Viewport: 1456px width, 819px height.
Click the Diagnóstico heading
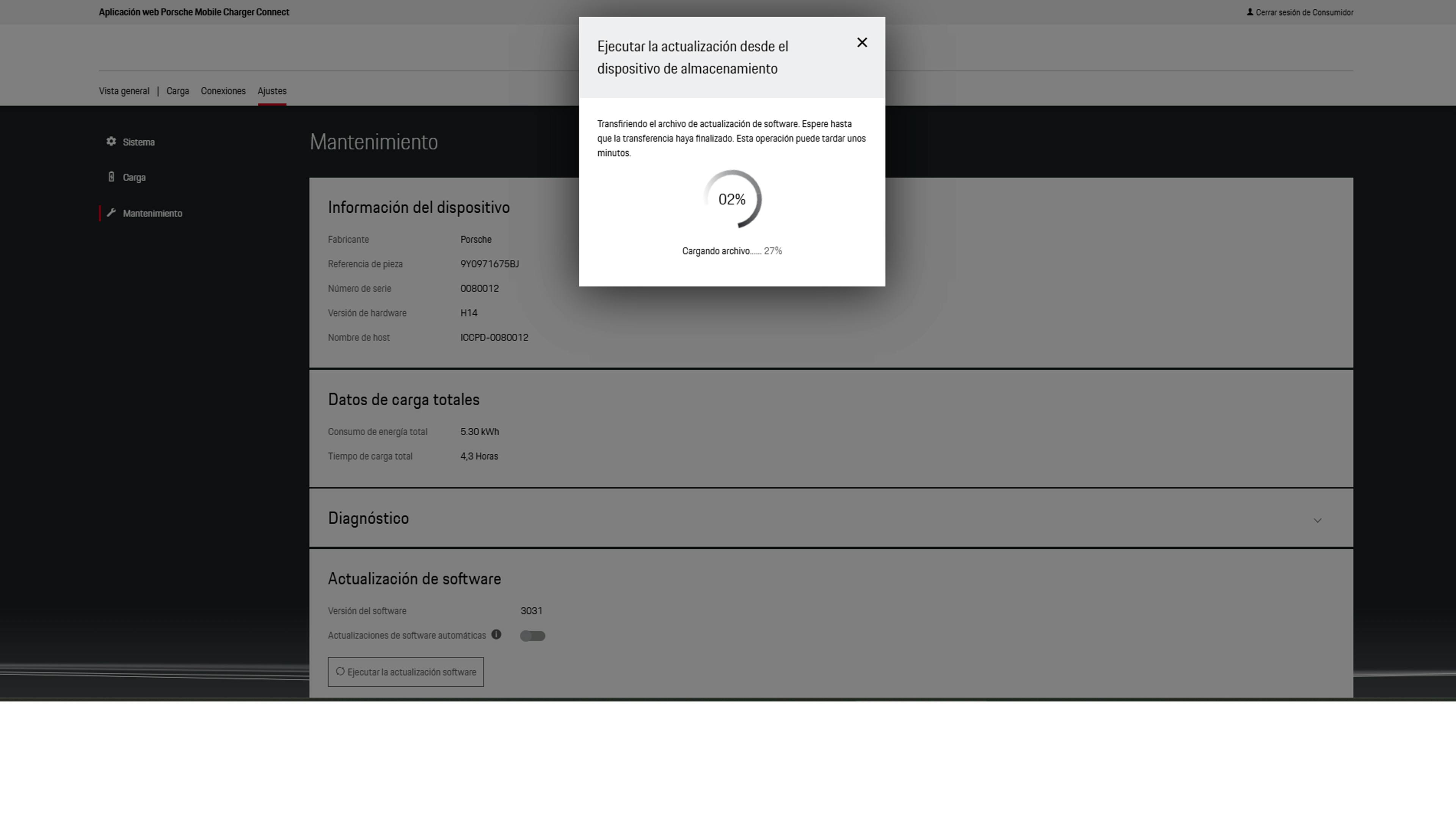tap(369, 518)
